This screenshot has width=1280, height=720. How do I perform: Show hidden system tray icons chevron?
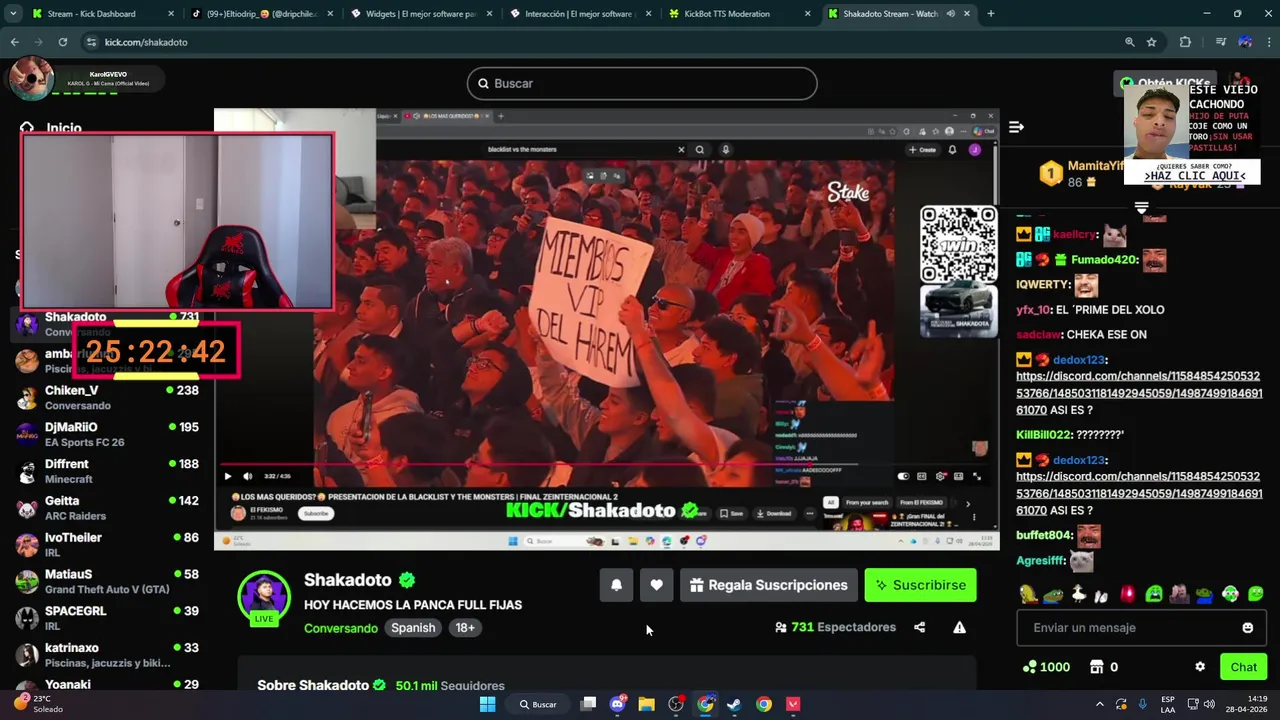click(x=1099, y=704)
